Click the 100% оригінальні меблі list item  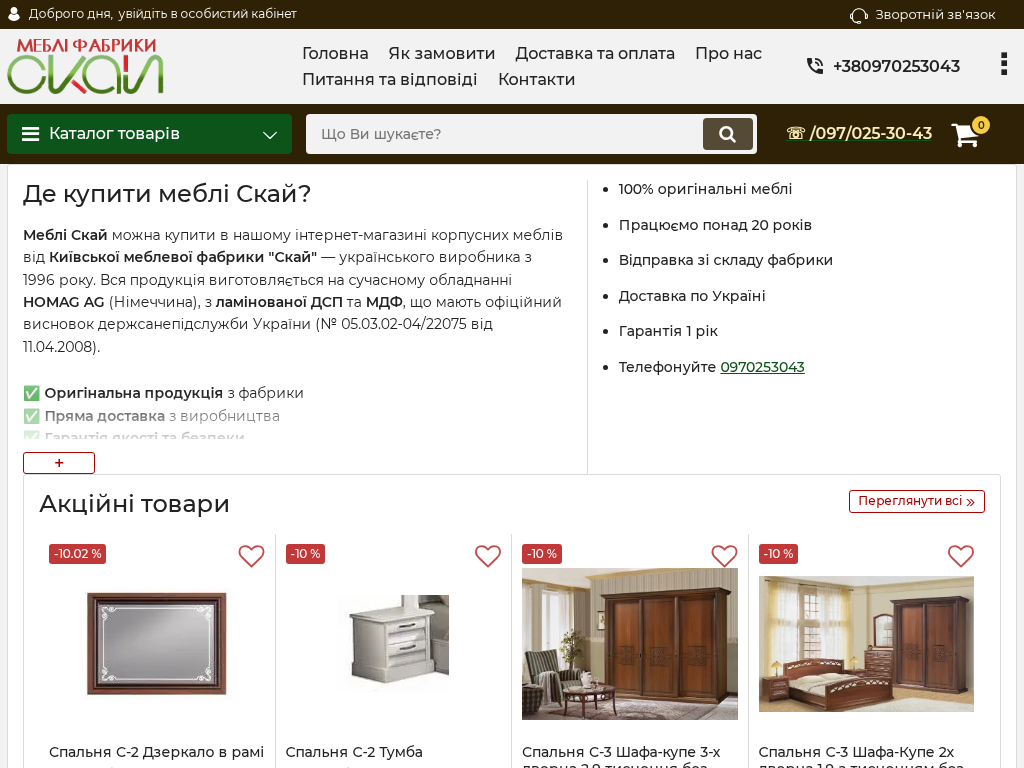pyautogui.click(x=705, y=189)
